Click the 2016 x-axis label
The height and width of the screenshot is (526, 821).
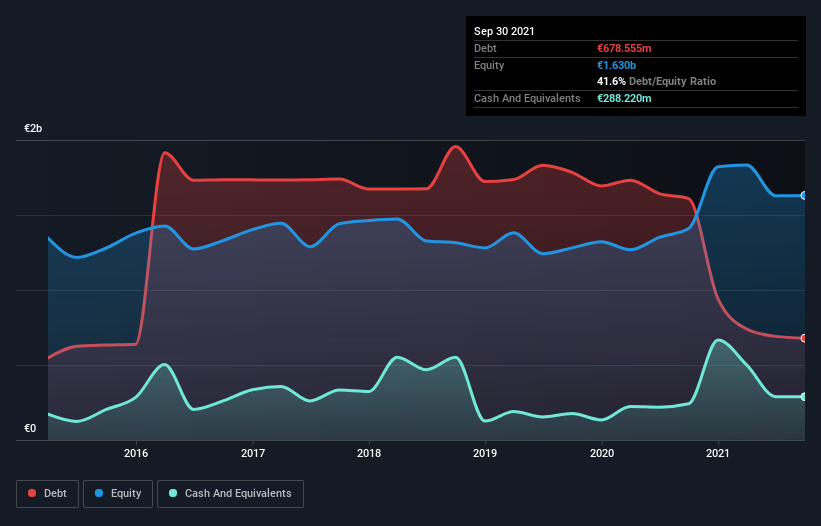(x=136, y=453)
